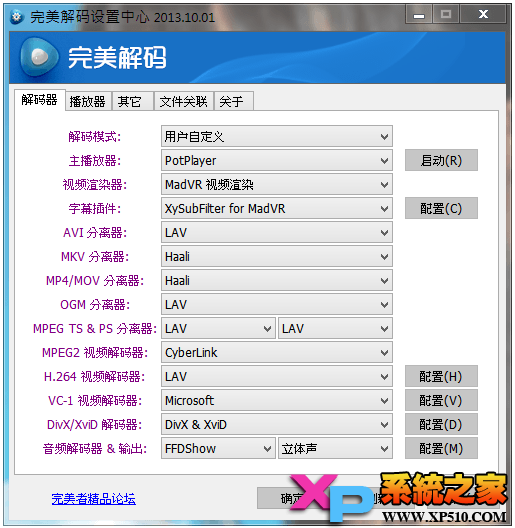Click the app icon in the title bar
The image size is (515, 528).
pyautogui.click(x=17, y=16)
